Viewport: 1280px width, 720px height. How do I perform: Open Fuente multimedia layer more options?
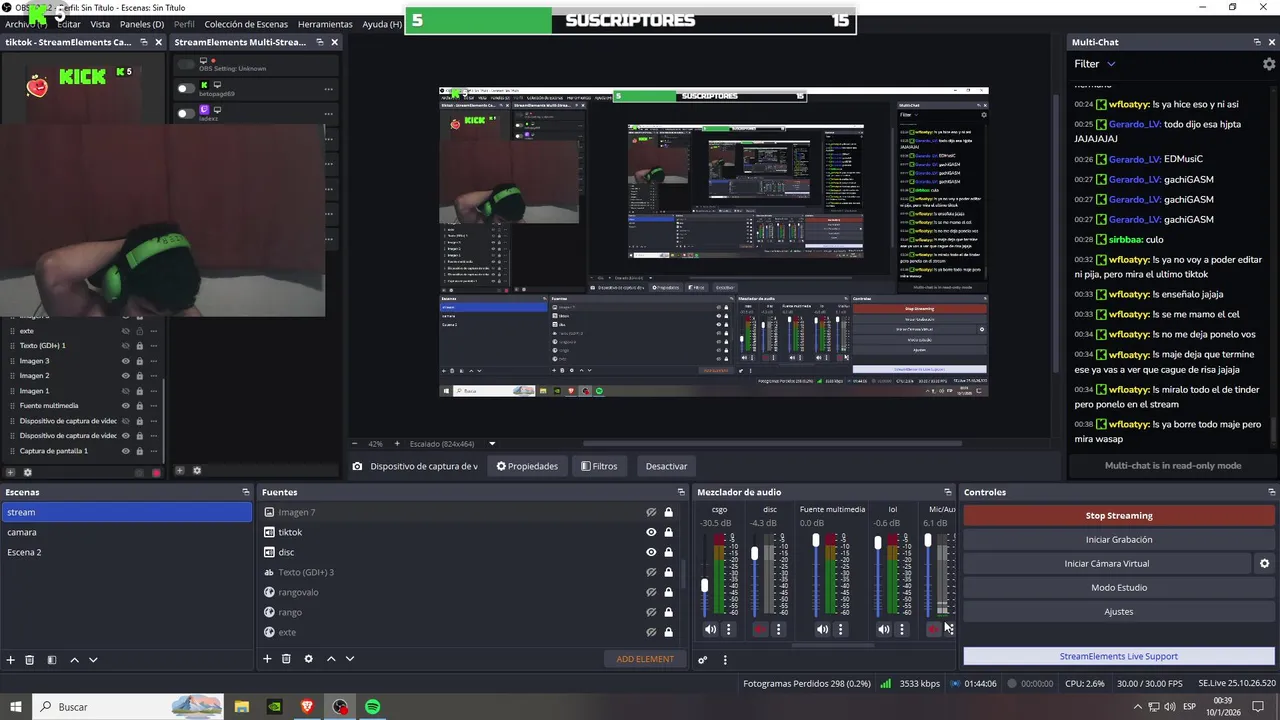[x=154, y=406]
